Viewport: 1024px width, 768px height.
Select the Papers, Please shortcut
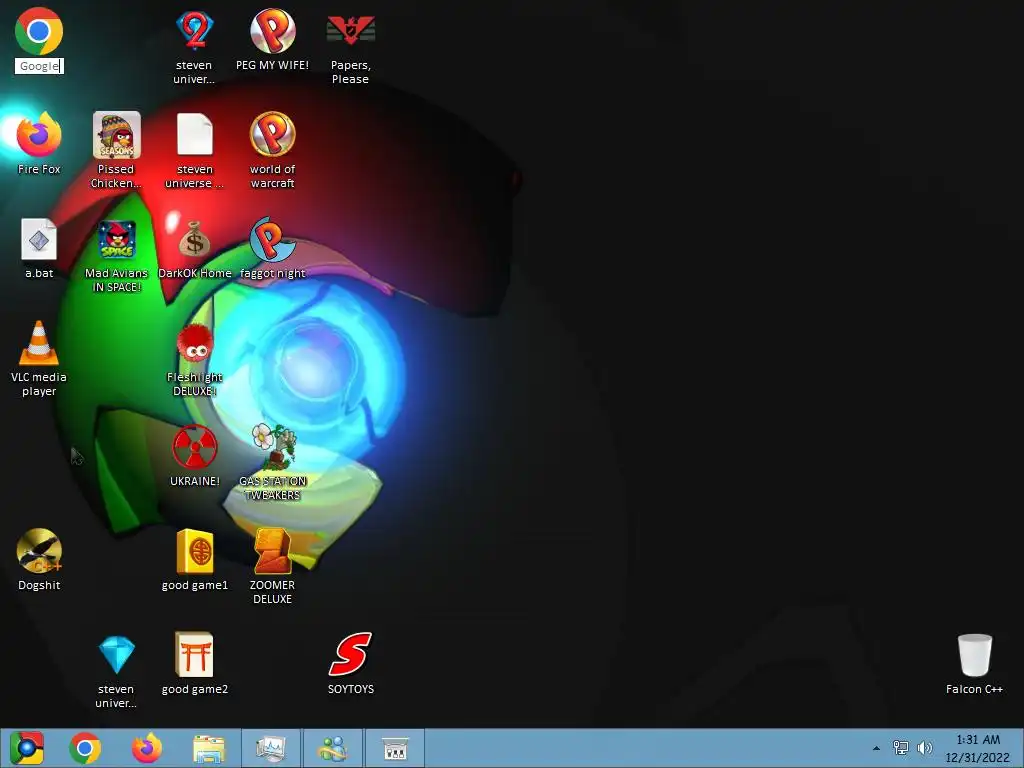[351, 31]
